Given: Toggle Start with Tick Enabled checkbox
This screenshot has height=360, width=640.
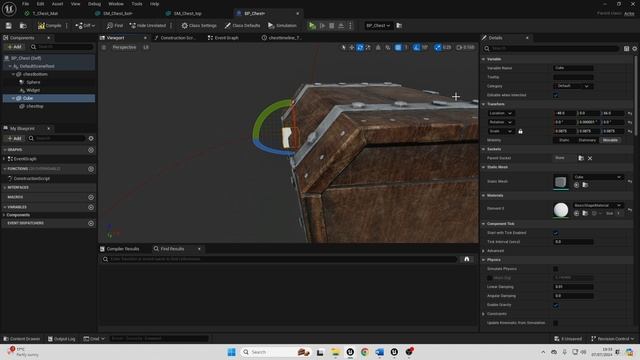Looking at the screenshot, I should 556,233.
